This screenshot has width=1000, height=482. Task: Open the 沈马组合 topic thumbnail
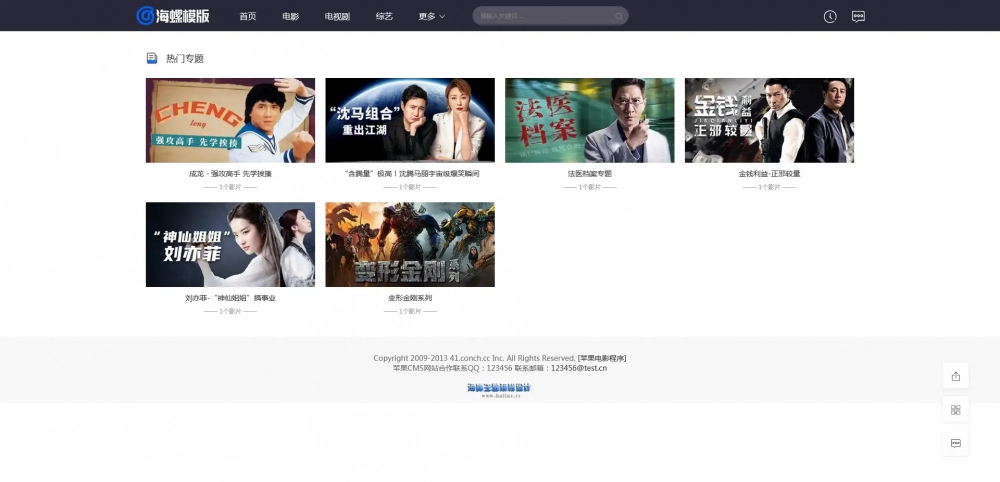pyautogui.click(x=410, y=120)
